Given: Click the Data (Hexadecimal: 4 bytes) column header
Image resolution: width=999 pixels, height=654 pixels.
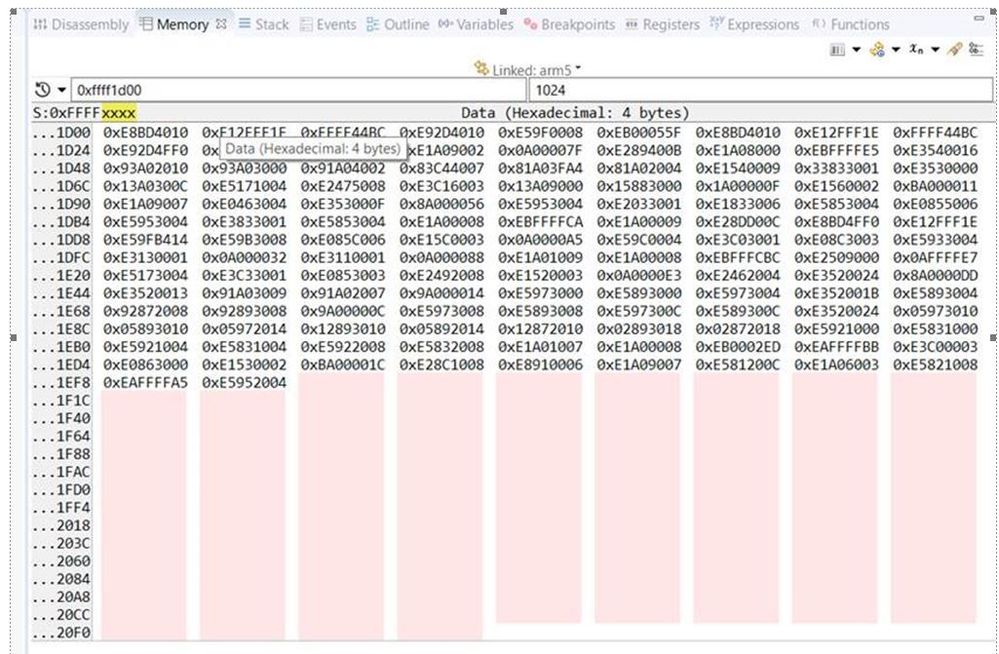Looking at the screenshot, I should pos(575,113).
